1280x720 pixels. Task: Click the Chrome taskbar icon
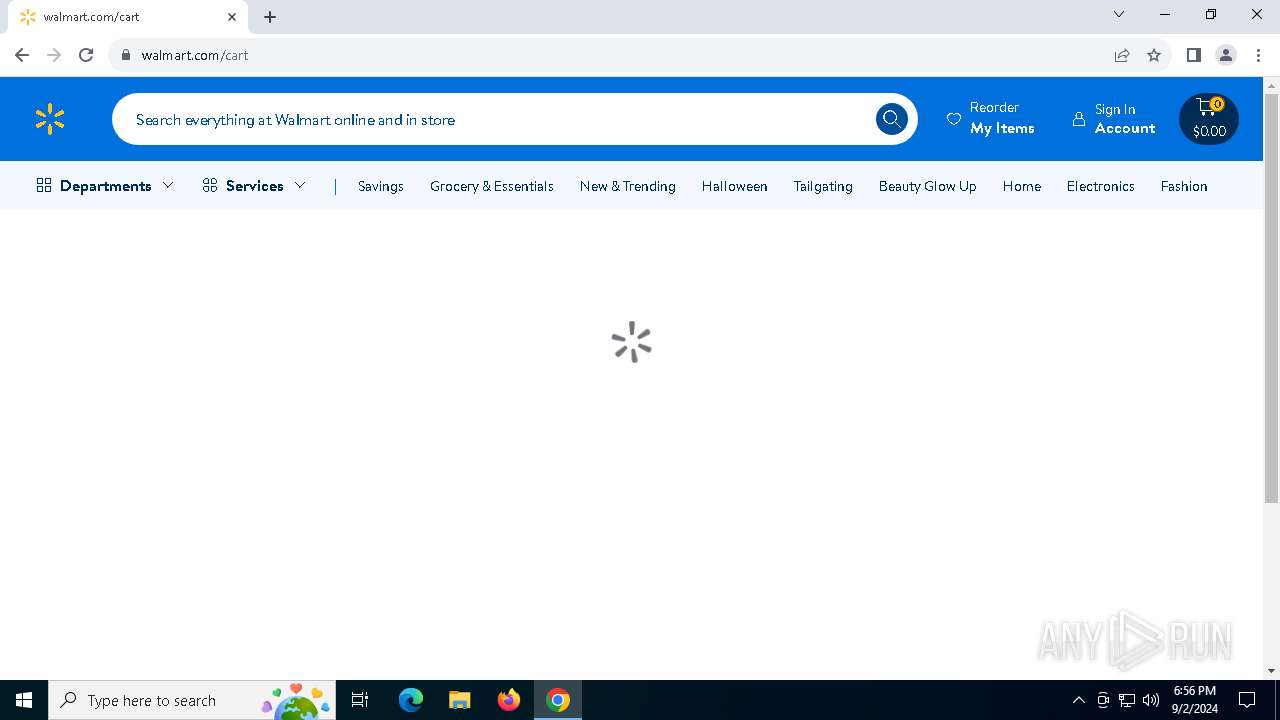tap(558, 700)
